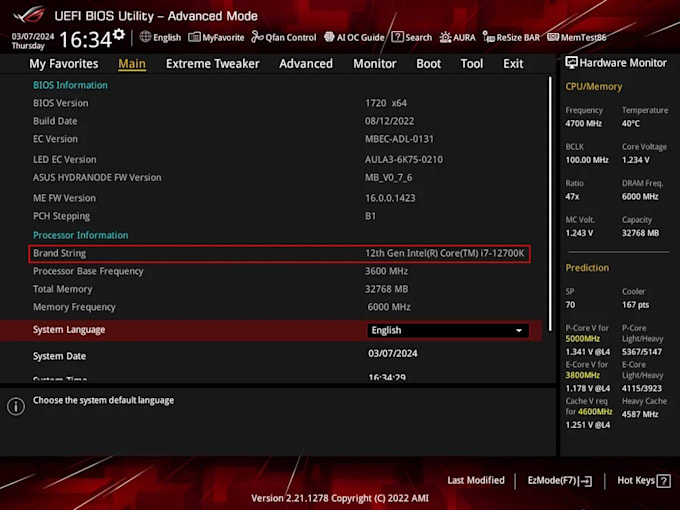Click Frequency 4700 MHz in Hardware Monitor
Image resolution: width=680 pixels, height=510 pixels.
[583, 124]
